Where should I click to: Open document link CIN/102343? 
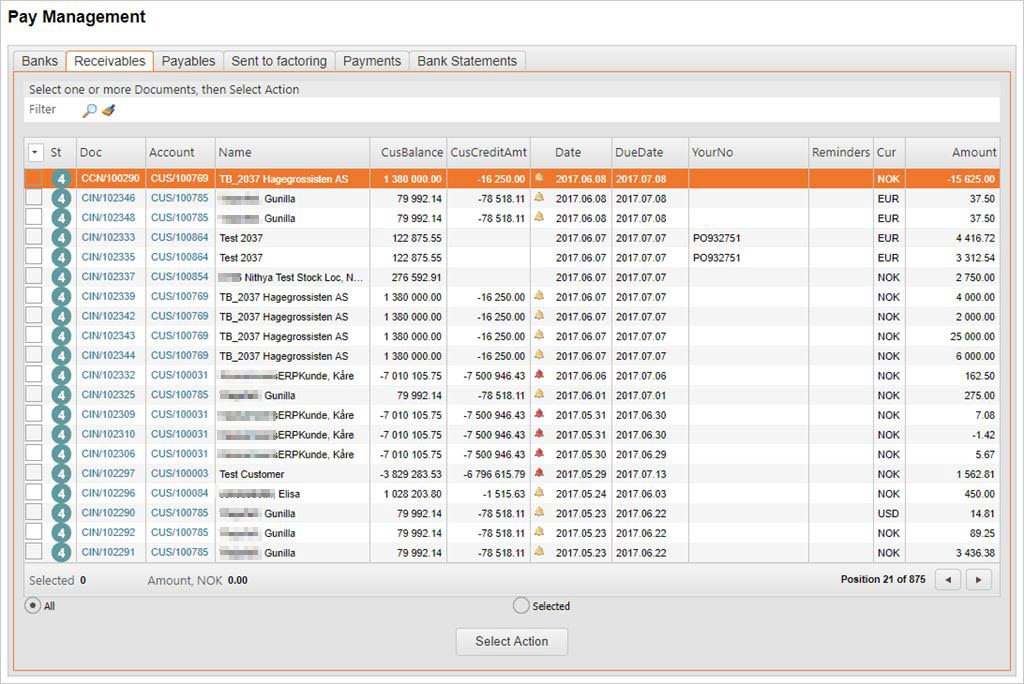coord(108,336)
